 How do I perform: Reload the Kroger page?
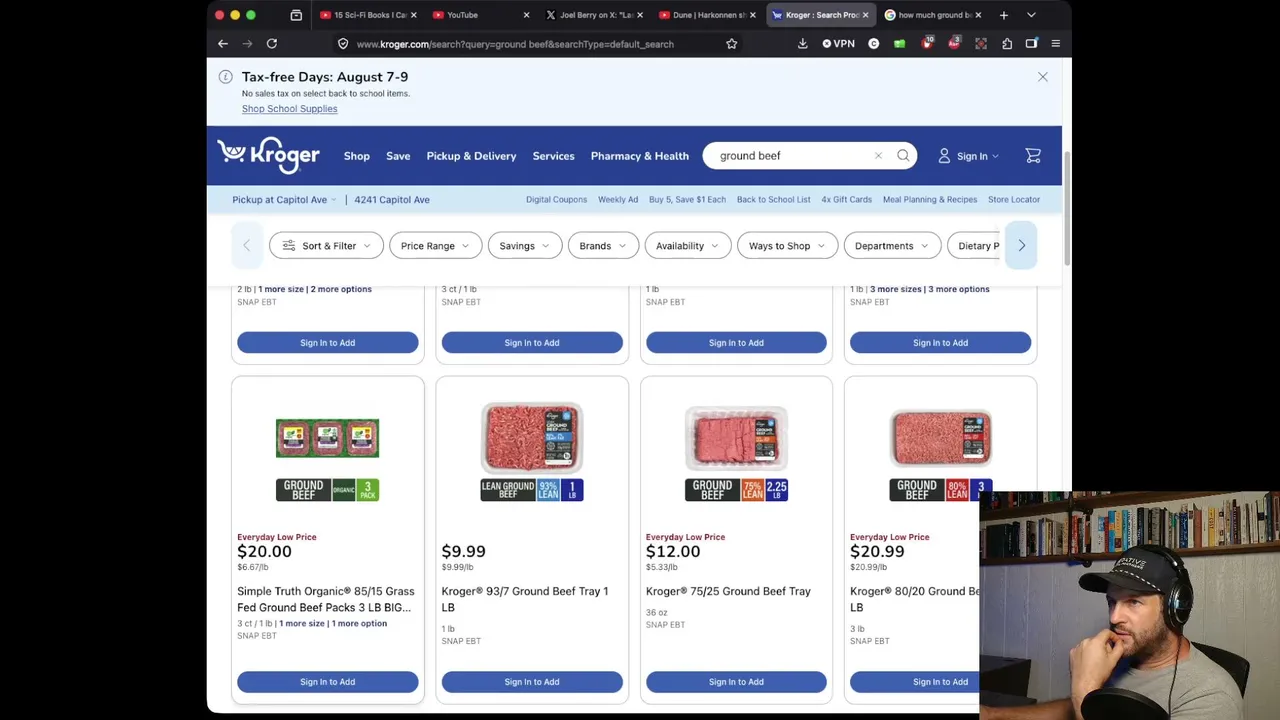pyautogui.click(x=272, y=44)
